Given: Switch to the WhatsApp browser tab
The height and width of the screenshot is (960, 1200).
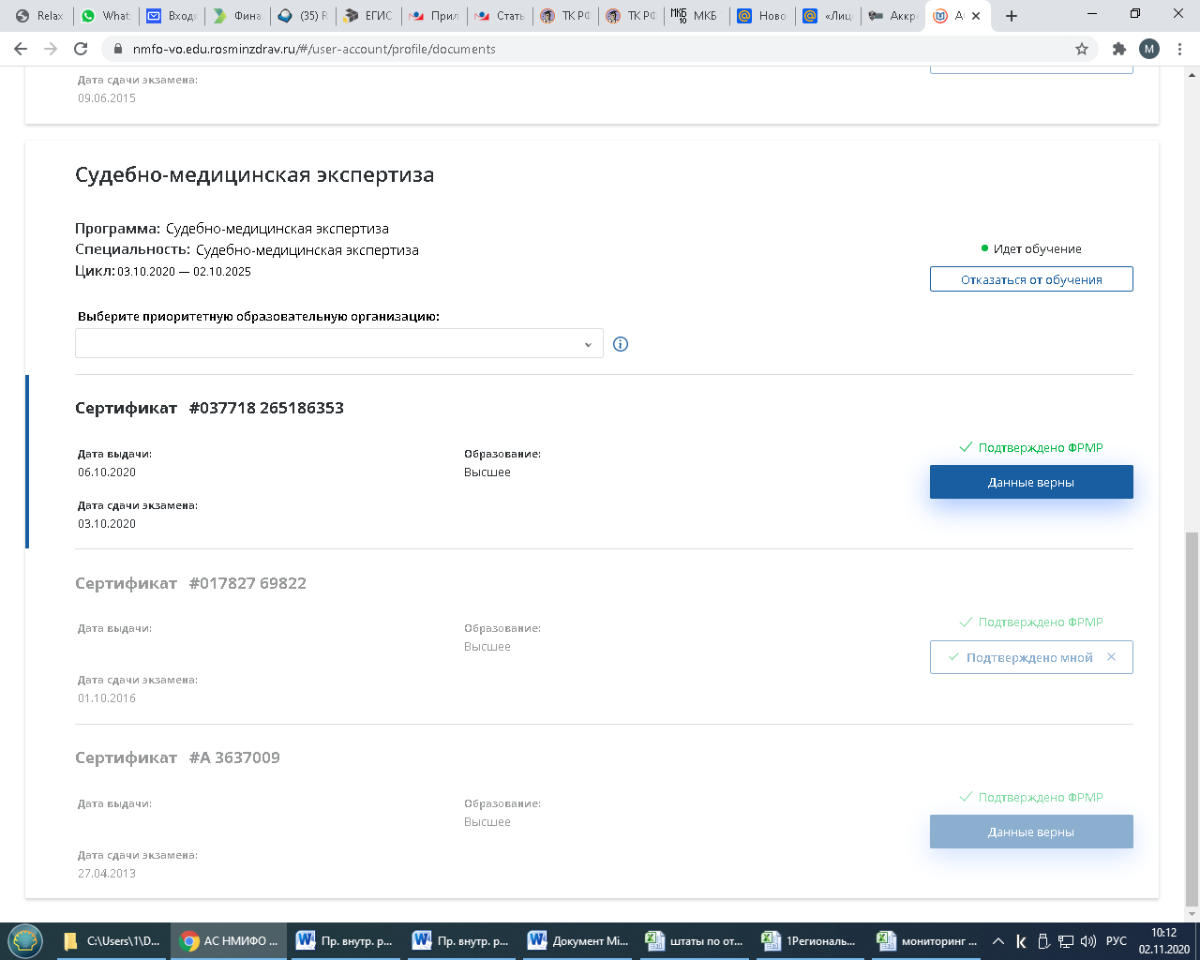Looking at the screenshot, I should pos(104,16).
